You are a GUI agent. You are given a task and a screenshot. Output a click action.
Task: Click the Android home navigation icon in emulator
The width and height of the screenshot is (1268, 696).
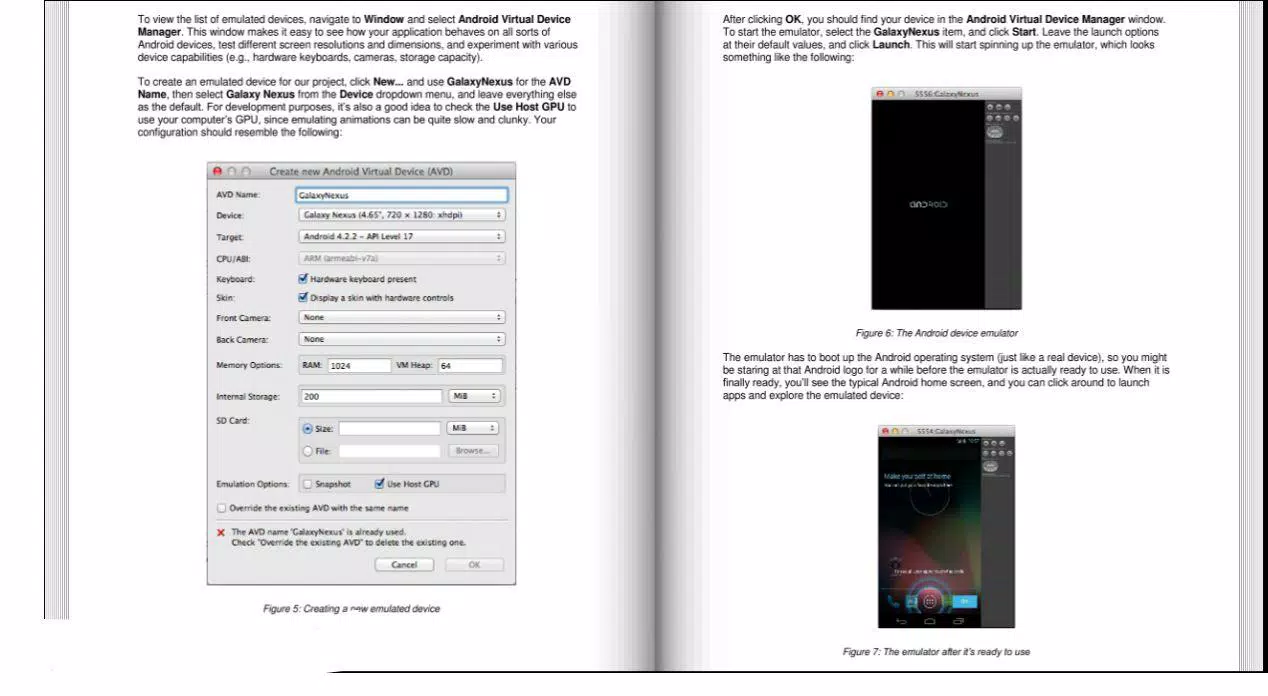tap(929, 621)
